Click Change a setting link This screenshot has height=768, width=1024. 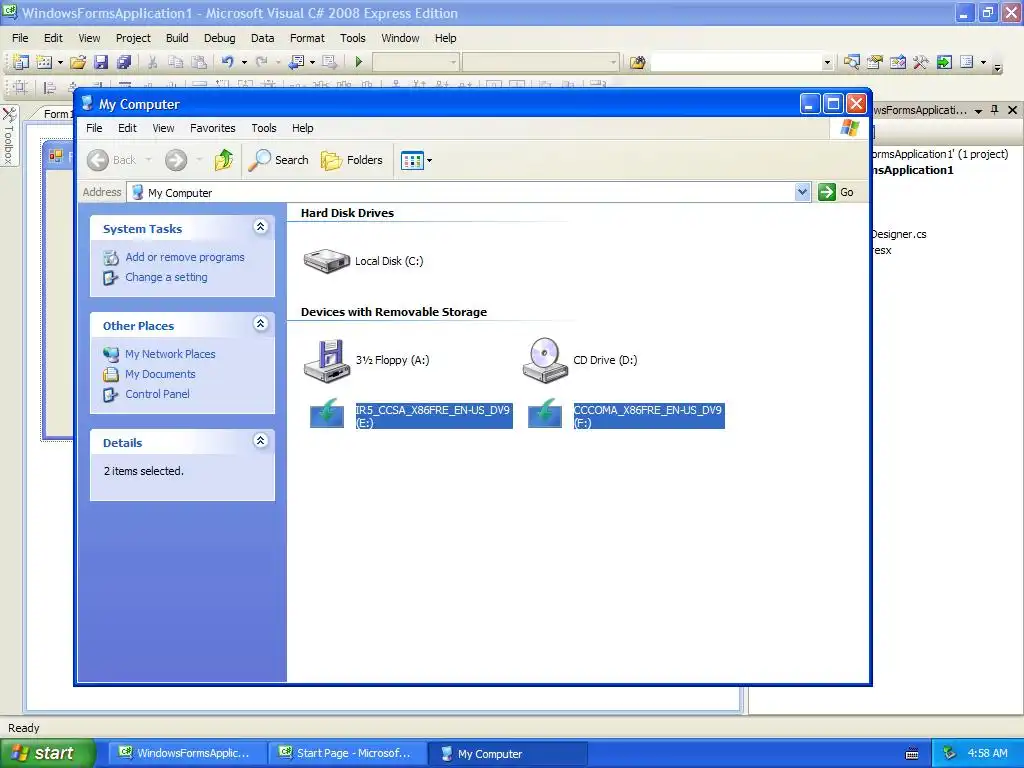pyautogui.click(x=167, y=277)
